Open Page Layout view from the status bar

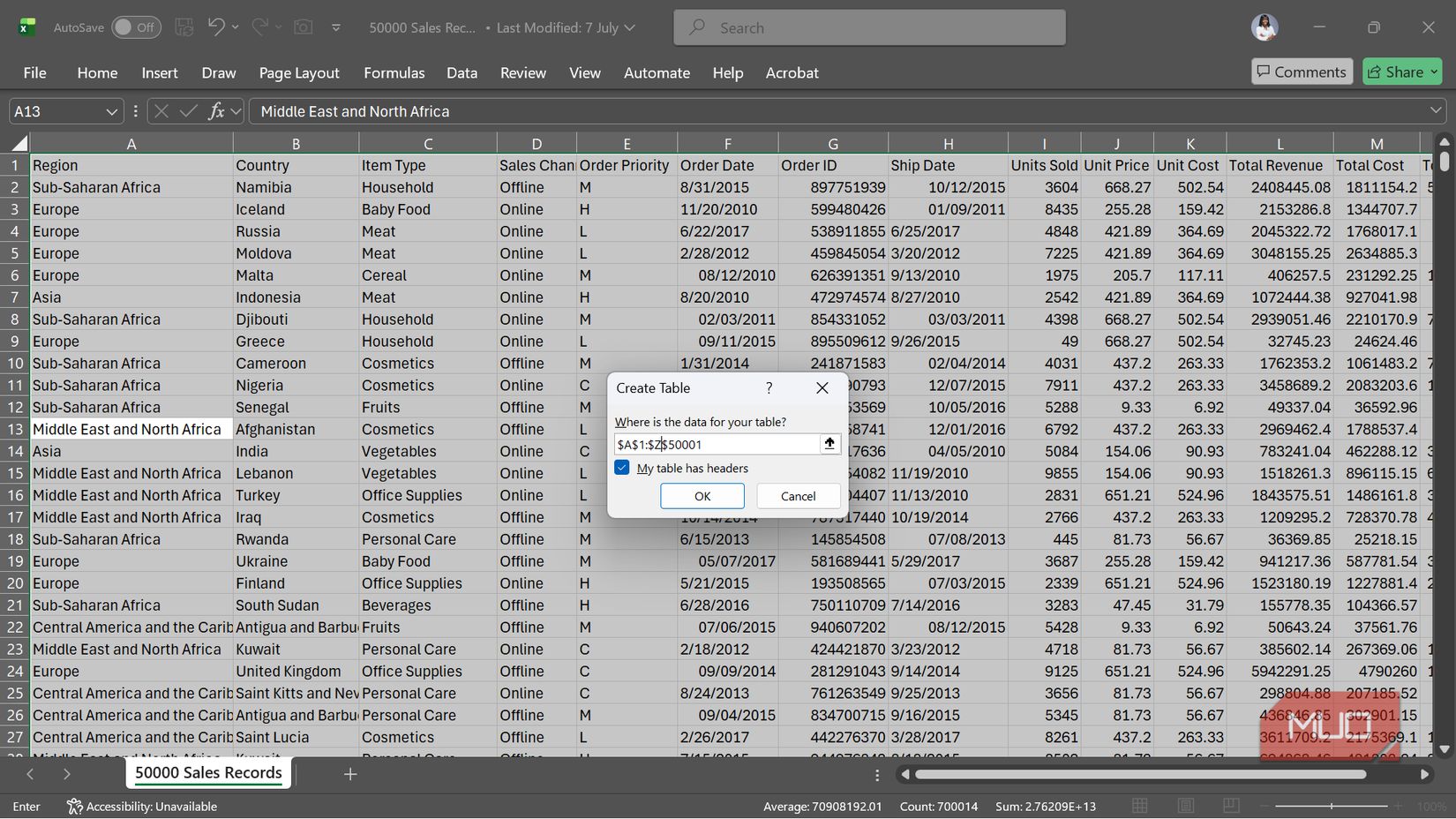[x=1184, y=806]
